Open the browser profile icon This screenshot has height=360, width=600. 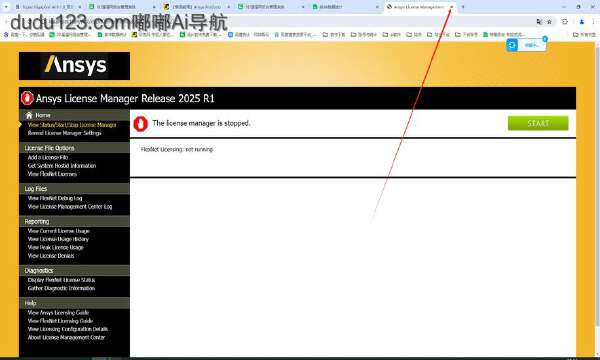[582, 22]
